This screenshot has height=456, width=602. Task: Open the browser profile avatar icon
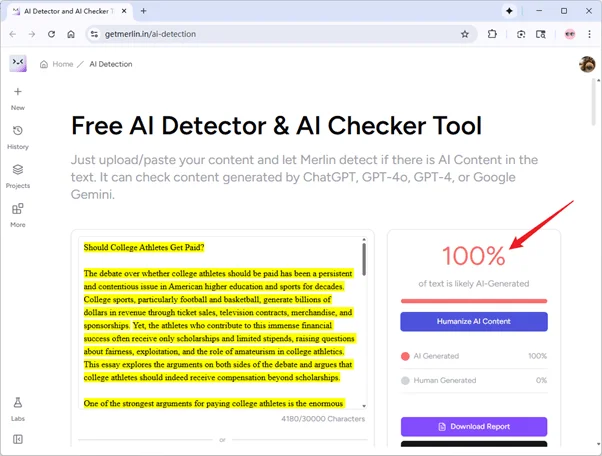(x=570, y=34)
